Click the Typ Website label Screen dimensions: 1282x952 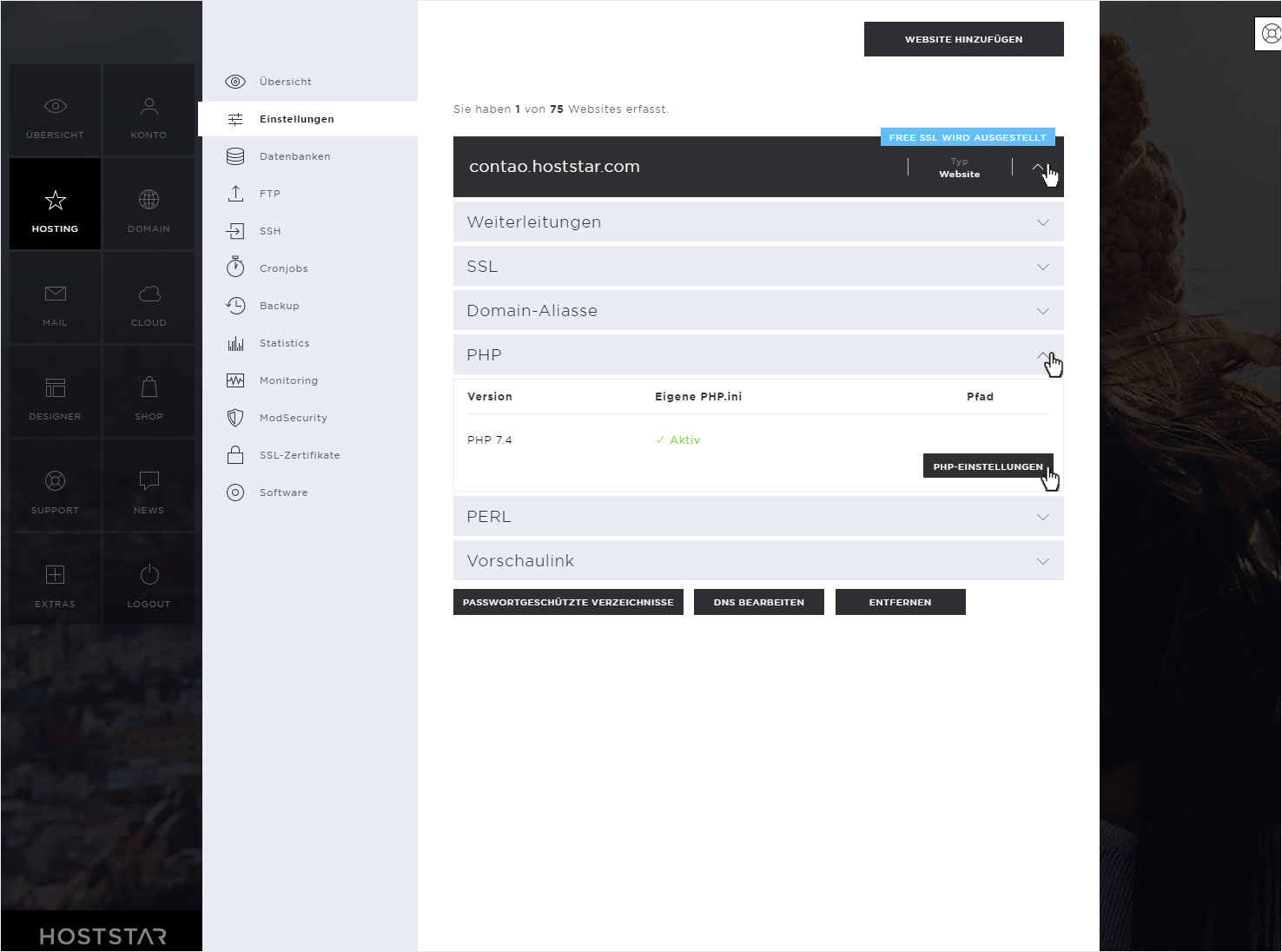click(959, 168)
